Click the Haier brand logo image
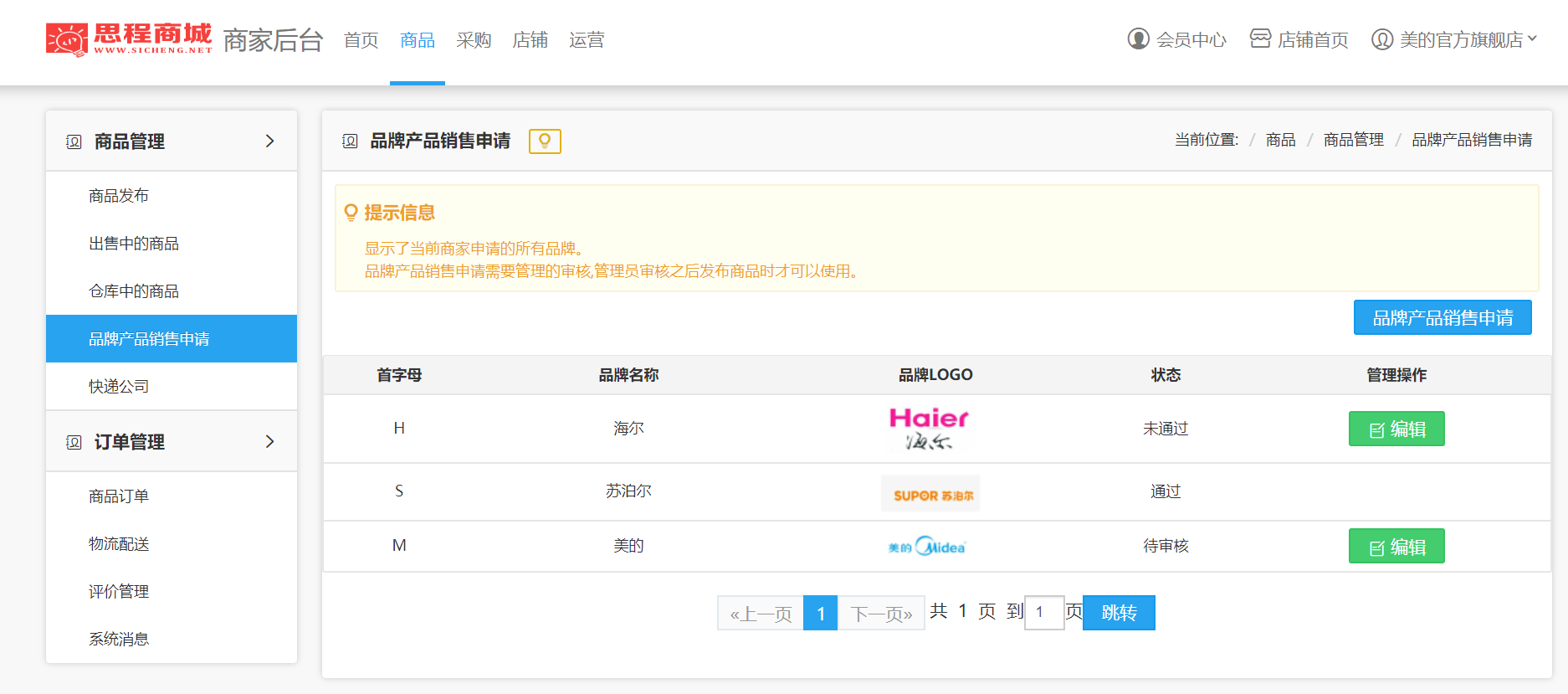The image size is (1568, 694). click(929, 428)
